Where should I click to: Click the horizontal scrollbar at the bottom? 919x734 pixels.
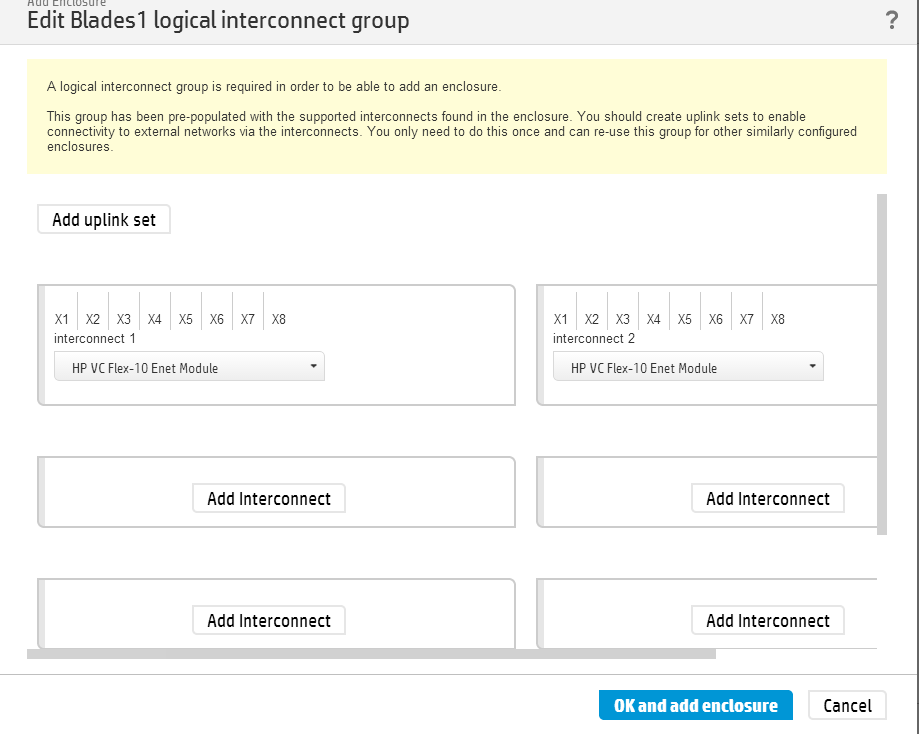(371, 654)
